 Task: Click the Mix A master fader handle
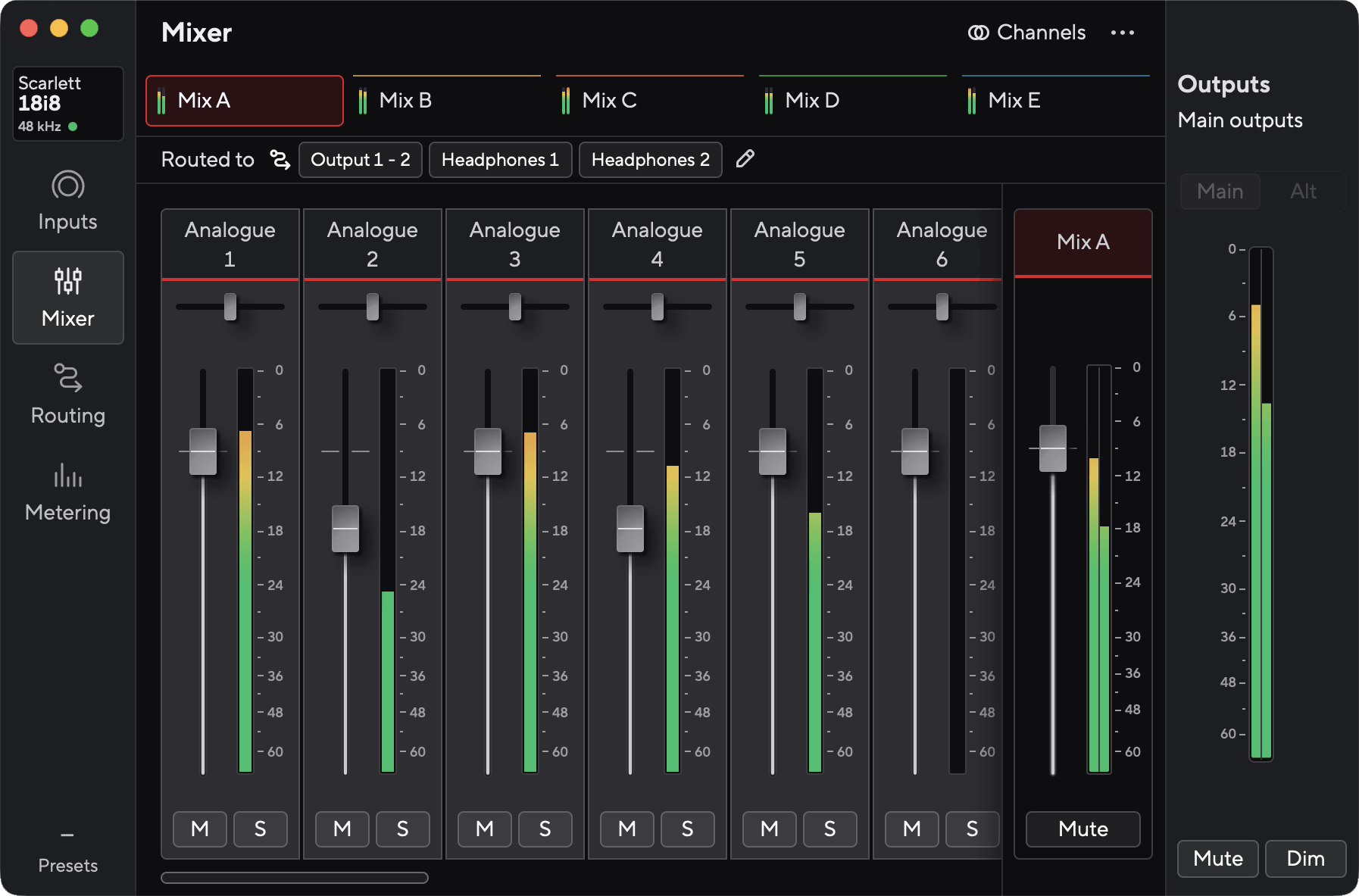1053,448
